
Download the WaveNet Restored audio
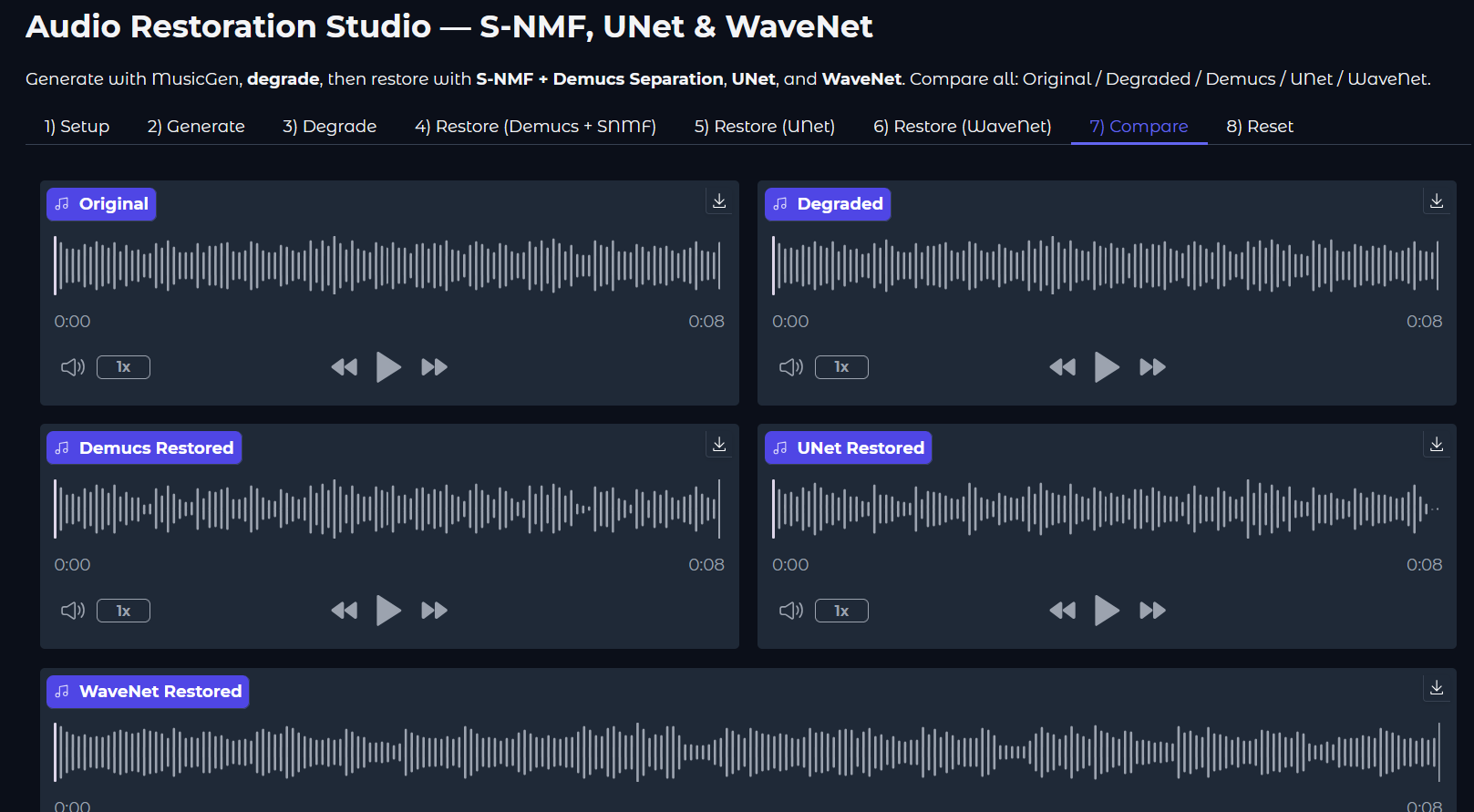pyautogui.click(x=1437, y=688)
